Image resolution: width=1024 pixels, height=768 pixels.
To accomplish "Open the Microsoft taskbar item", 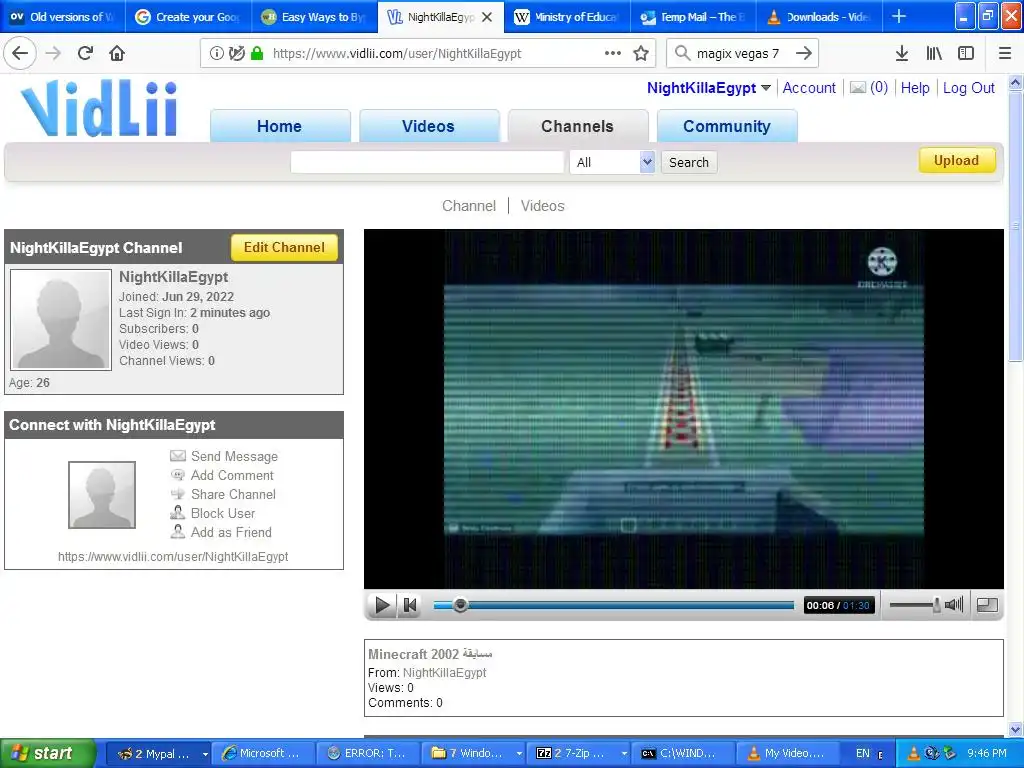I will [x=263, y=754].
